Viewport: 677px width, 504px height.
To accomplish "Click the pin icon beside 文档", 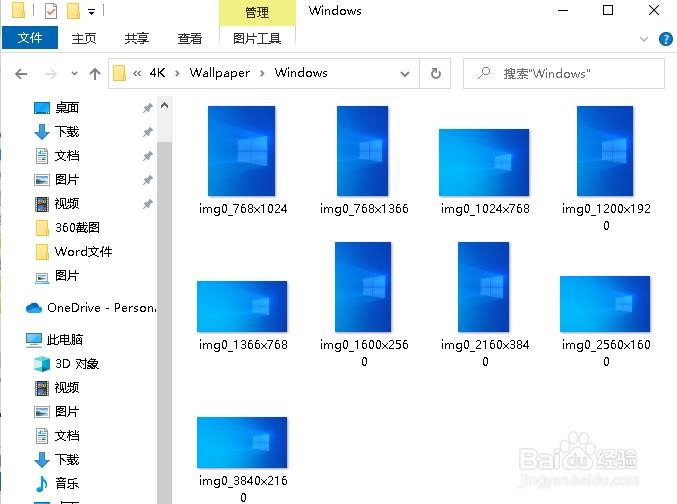I will click(x=147, y=155).
